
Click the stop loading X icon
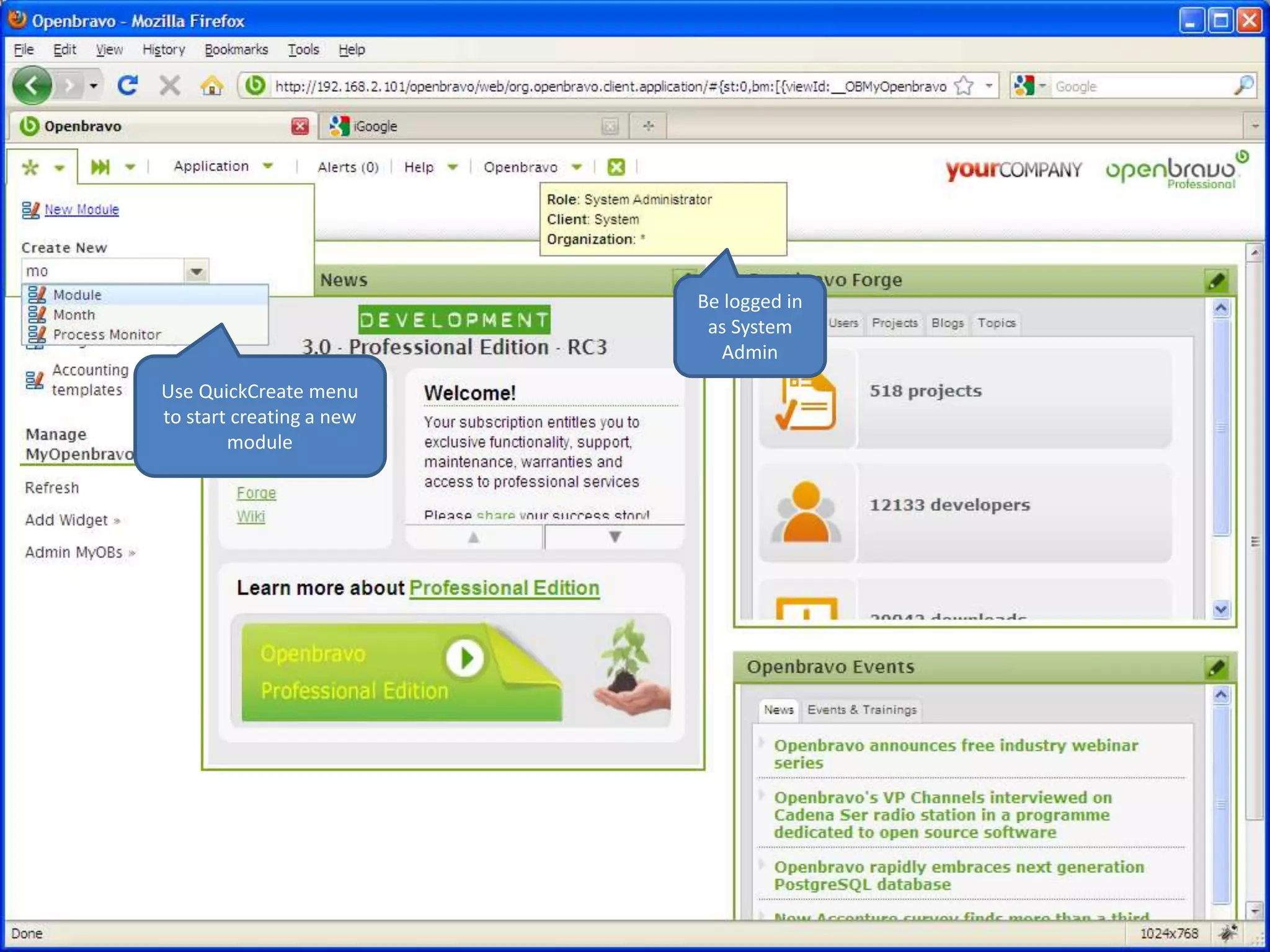(169, 86)
